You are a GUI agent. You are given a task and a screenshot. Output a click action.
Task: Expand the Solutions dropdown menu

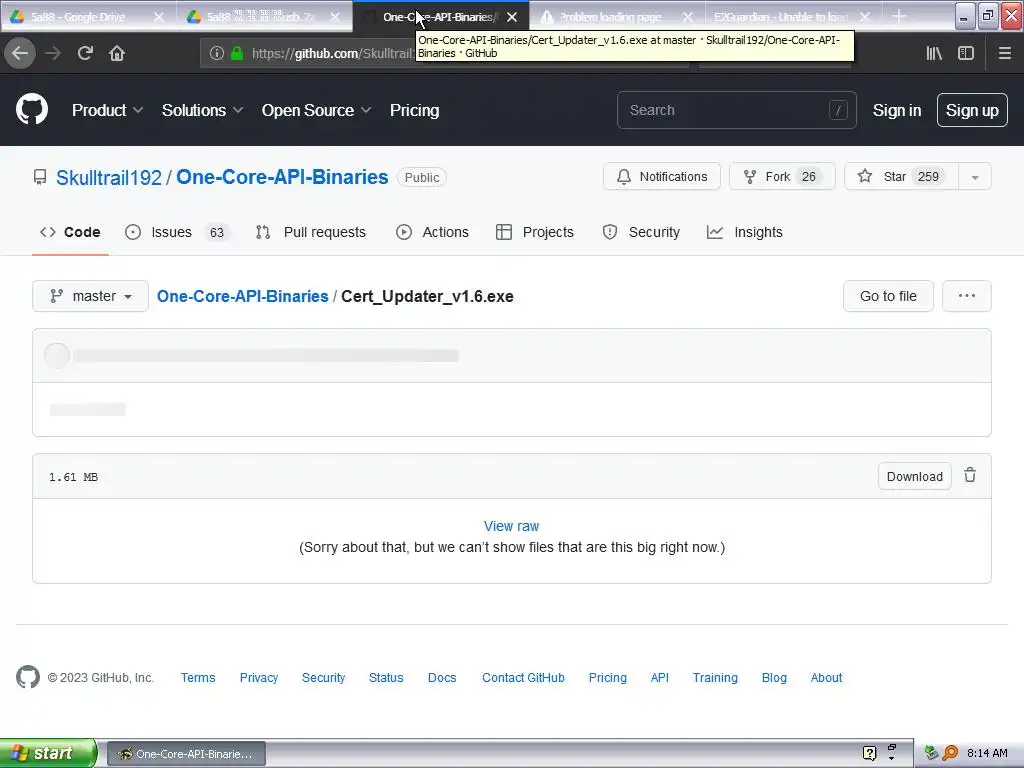click(202, 110)
